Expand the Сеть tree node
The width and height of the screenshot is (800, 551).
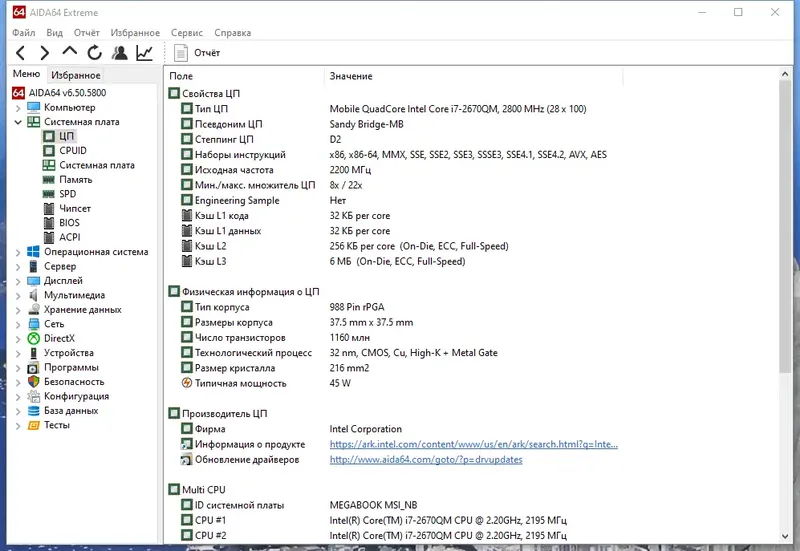(18, 324)
